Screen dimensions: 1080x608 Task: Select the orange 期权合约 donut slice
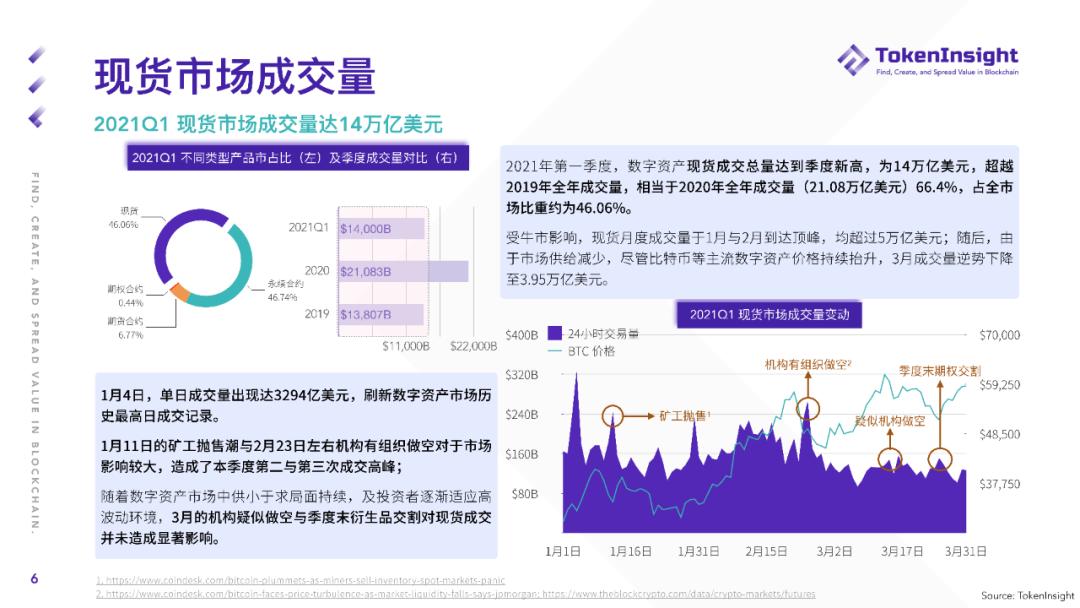[180, 291]
